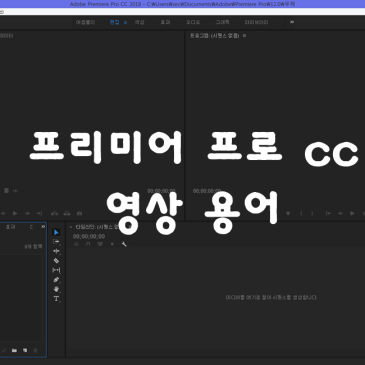Toggle linked selection in timeline
The height and width of the screenshot is (365, 365).
tap(100, 244)
